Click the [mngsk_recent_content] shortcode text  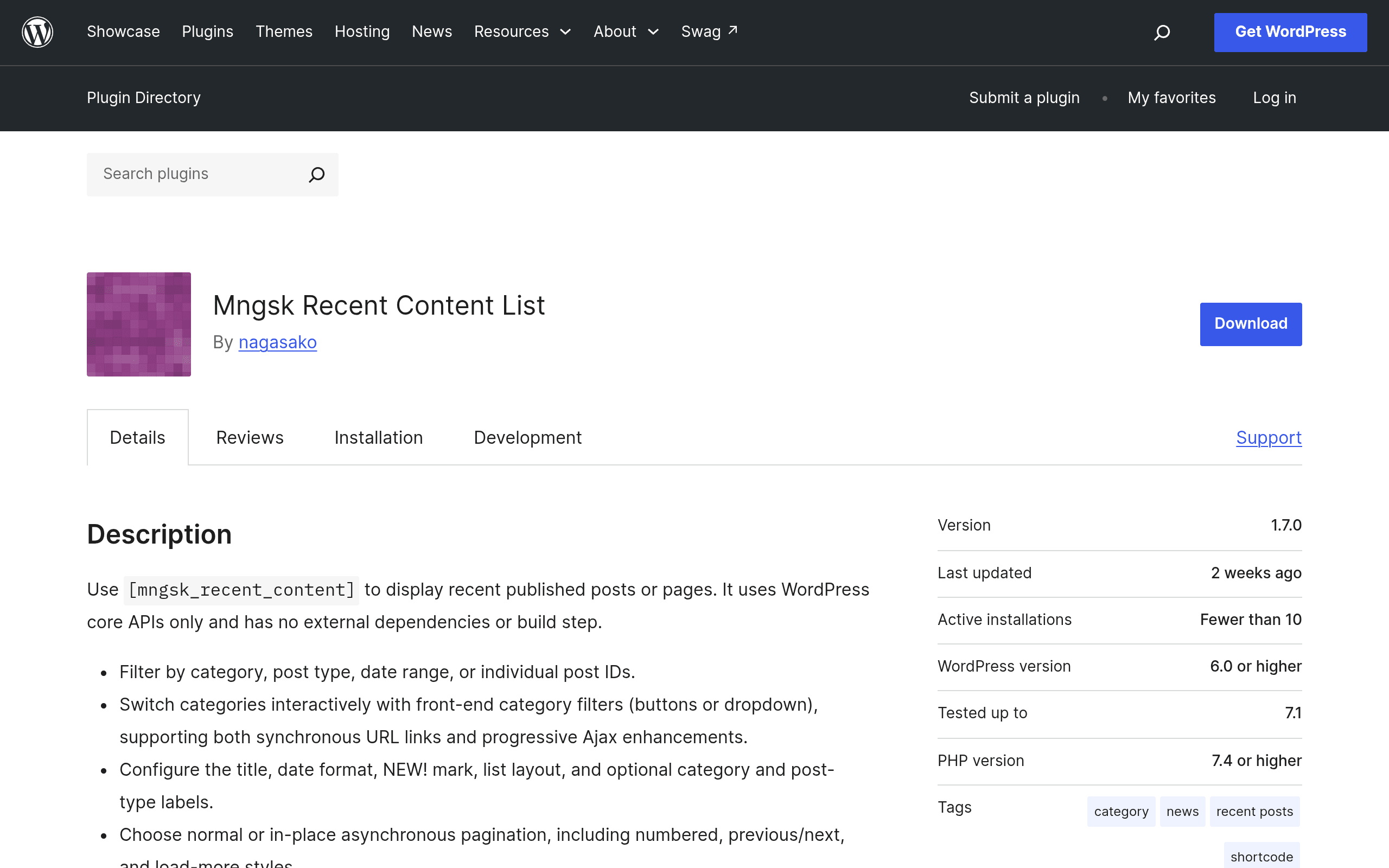(x=241, y=590)
